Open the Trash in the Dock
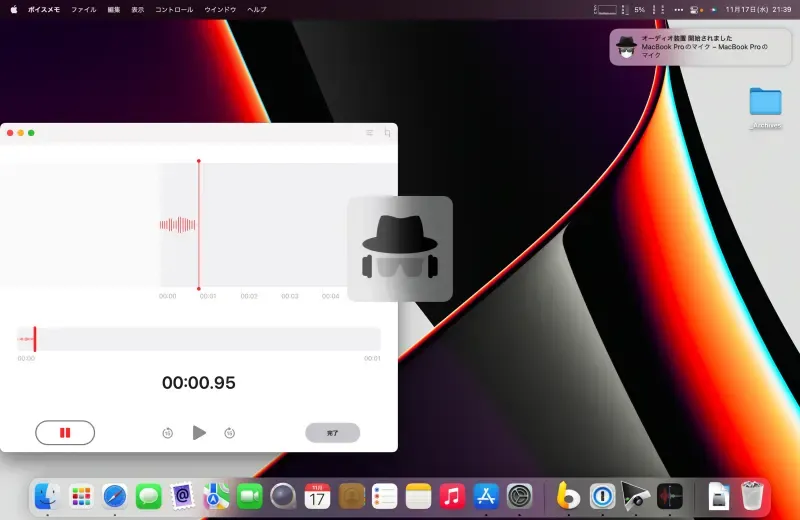800x520 pixels. pyautogui.click(x=751, y=495)
